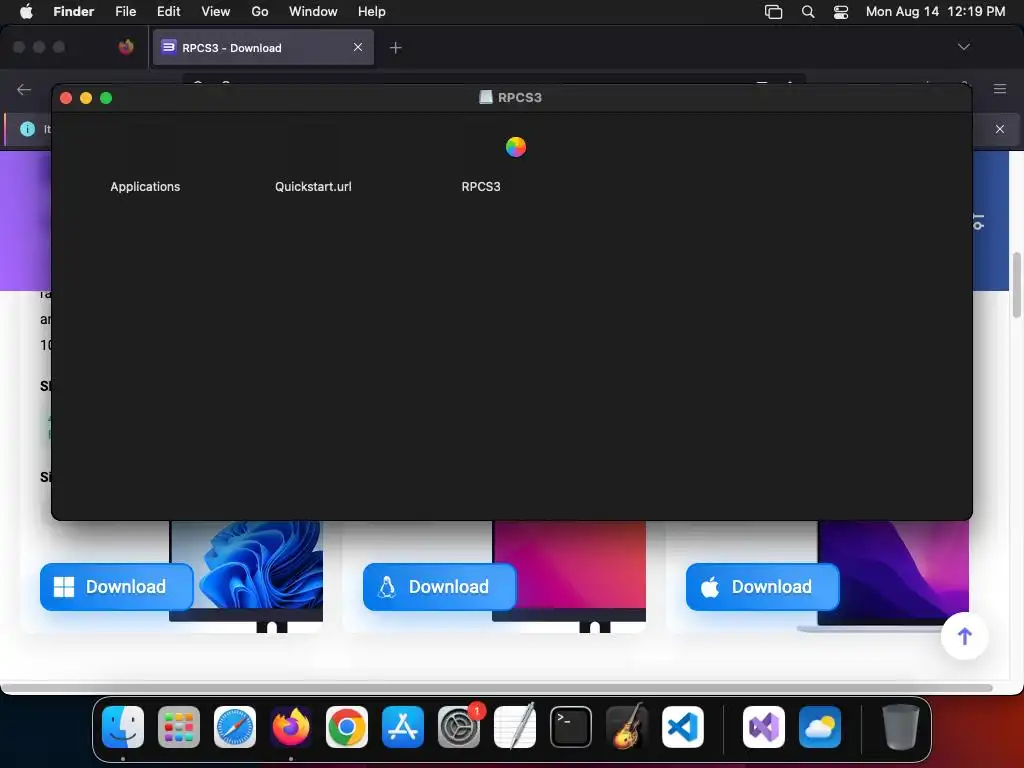This screenshot has height=768, width=1024.
Task: Close the RPCS3 - Download tab
Action: tap(358, 47)
